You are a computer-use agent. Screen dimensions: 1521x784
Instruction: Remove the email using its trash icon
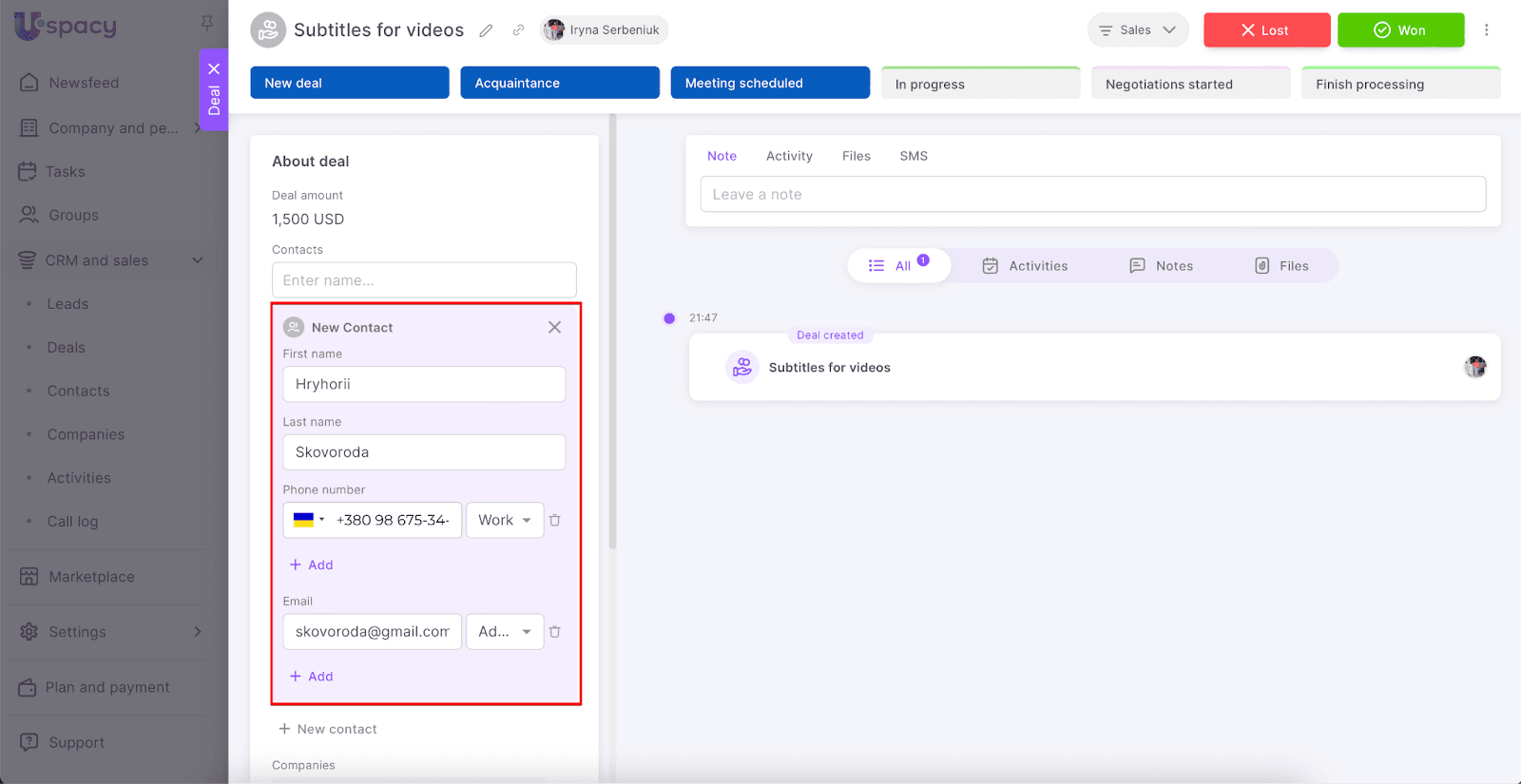(x=555, y=632)
